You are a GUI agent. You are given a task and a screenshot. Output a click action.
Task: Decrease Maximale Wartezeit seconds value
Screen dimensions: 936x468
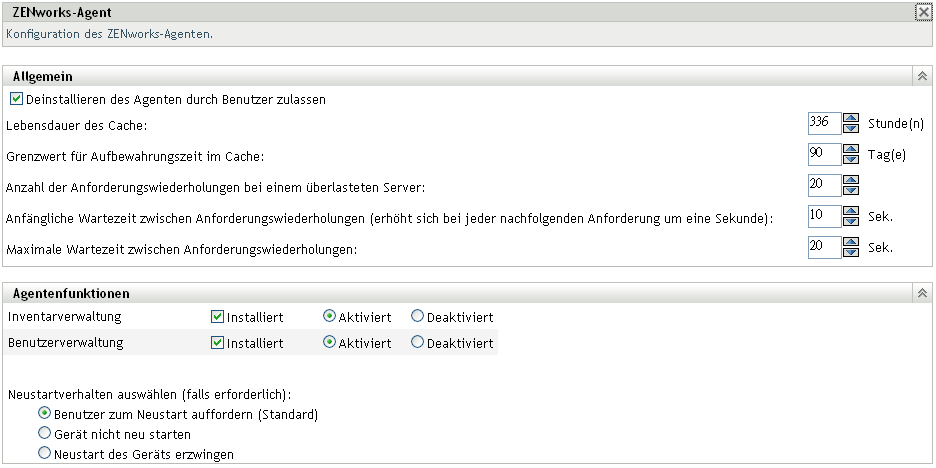[851, 253]
